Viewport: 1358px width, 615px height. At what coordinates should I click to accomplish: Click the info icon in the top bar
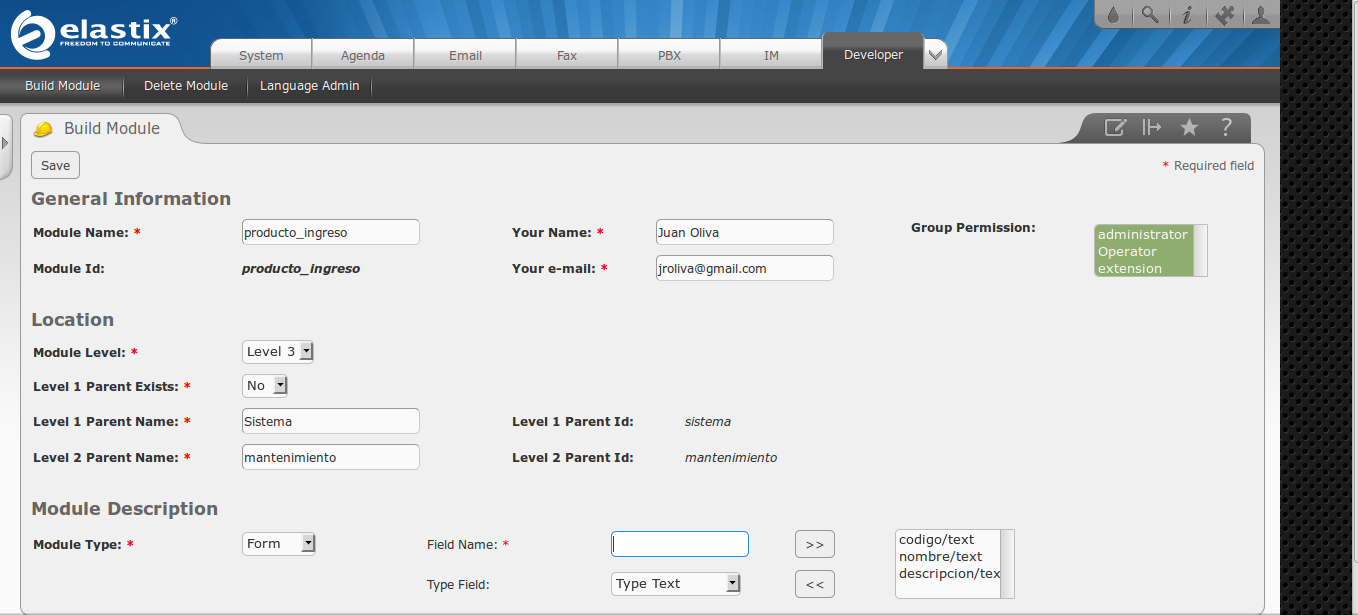point(1187,15)
